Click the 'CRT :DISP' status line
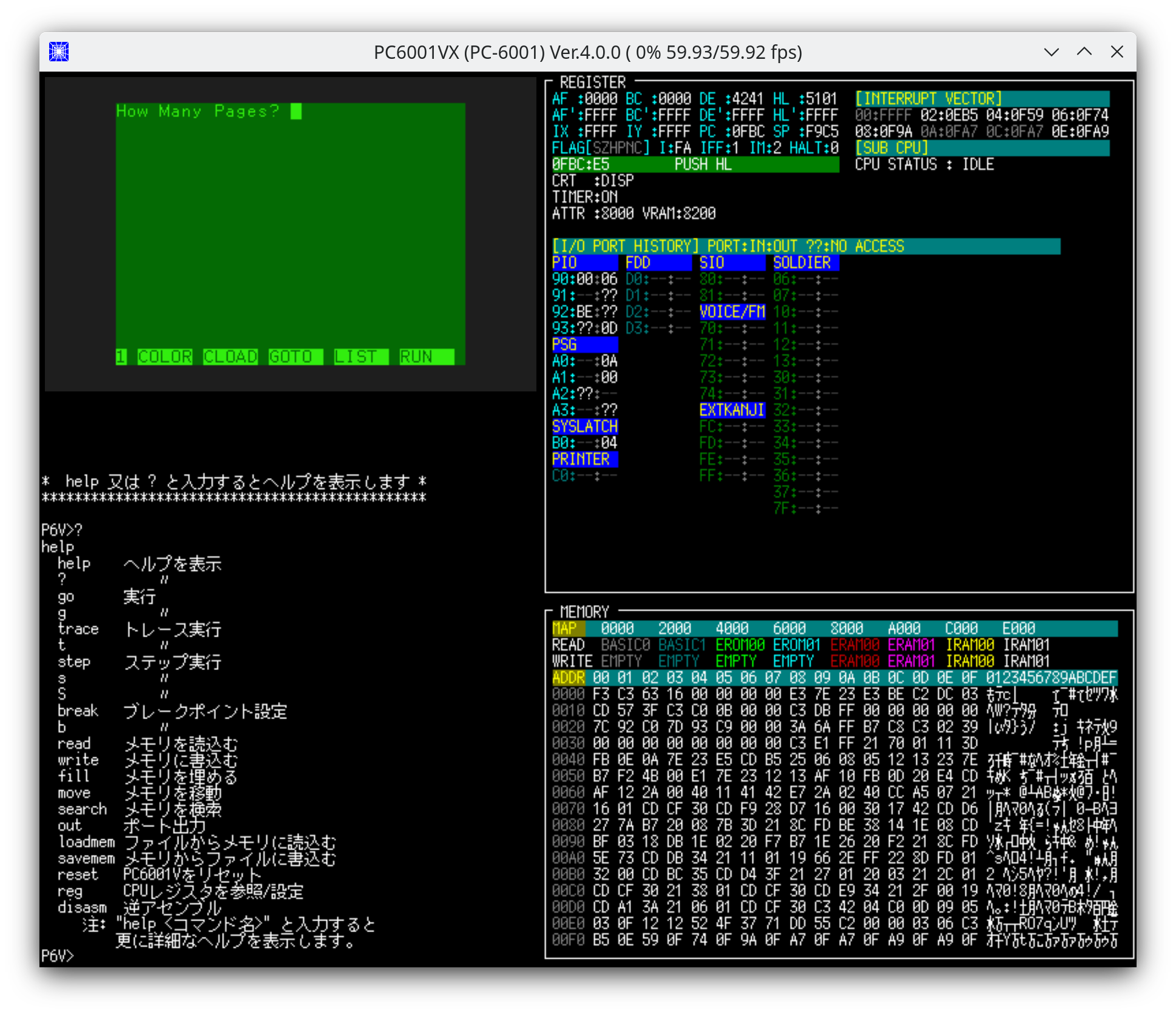Image resolution: width=1176 pixels, height=1014 pixels. point(593,180)
